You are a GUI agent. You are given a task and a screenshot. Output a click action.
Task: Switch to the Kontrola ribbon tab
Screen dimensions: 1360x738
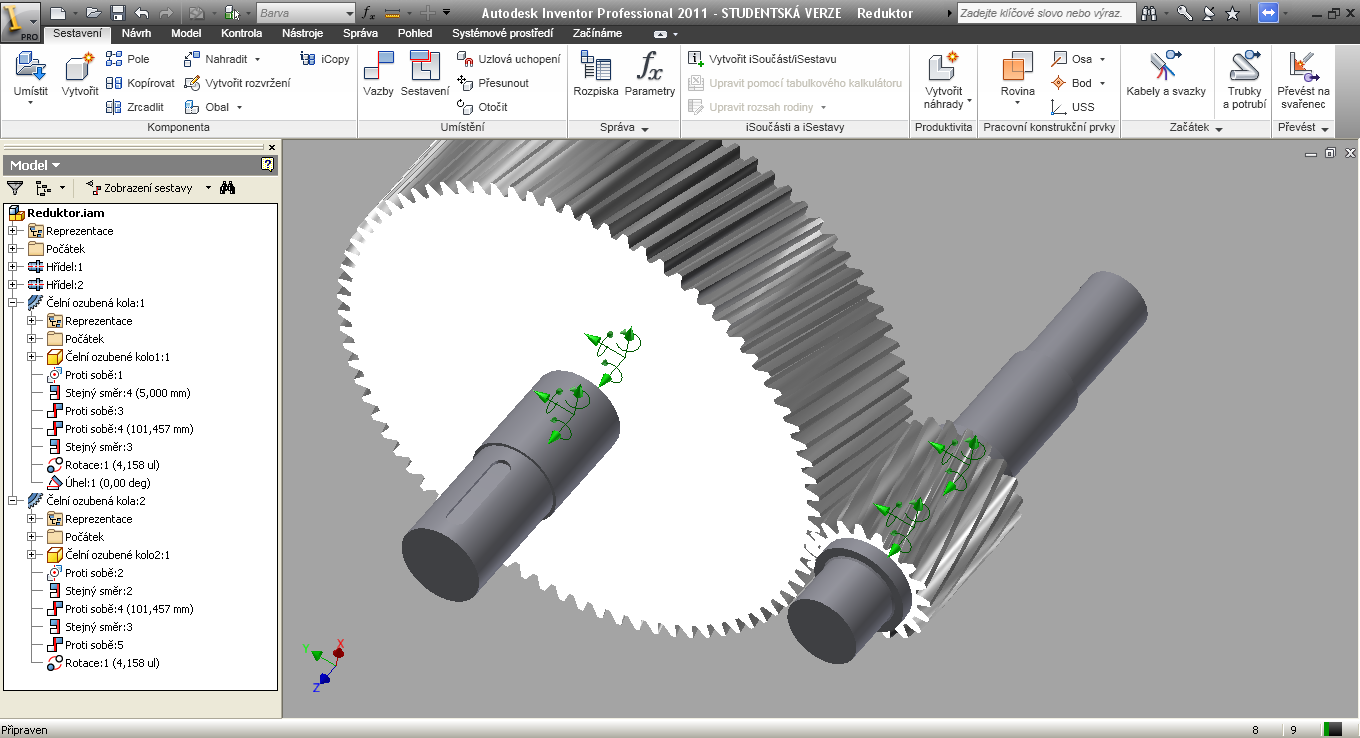pos(241,33)
